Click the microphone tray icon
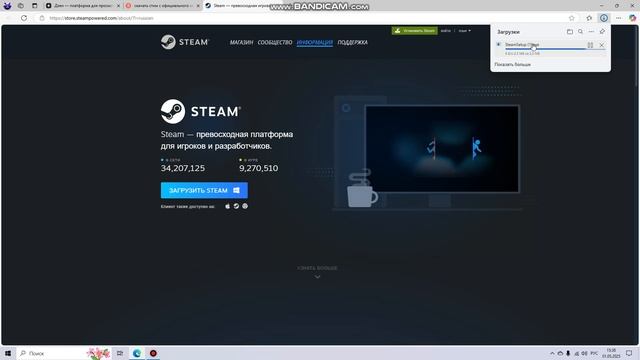 [x=568, y=353]
